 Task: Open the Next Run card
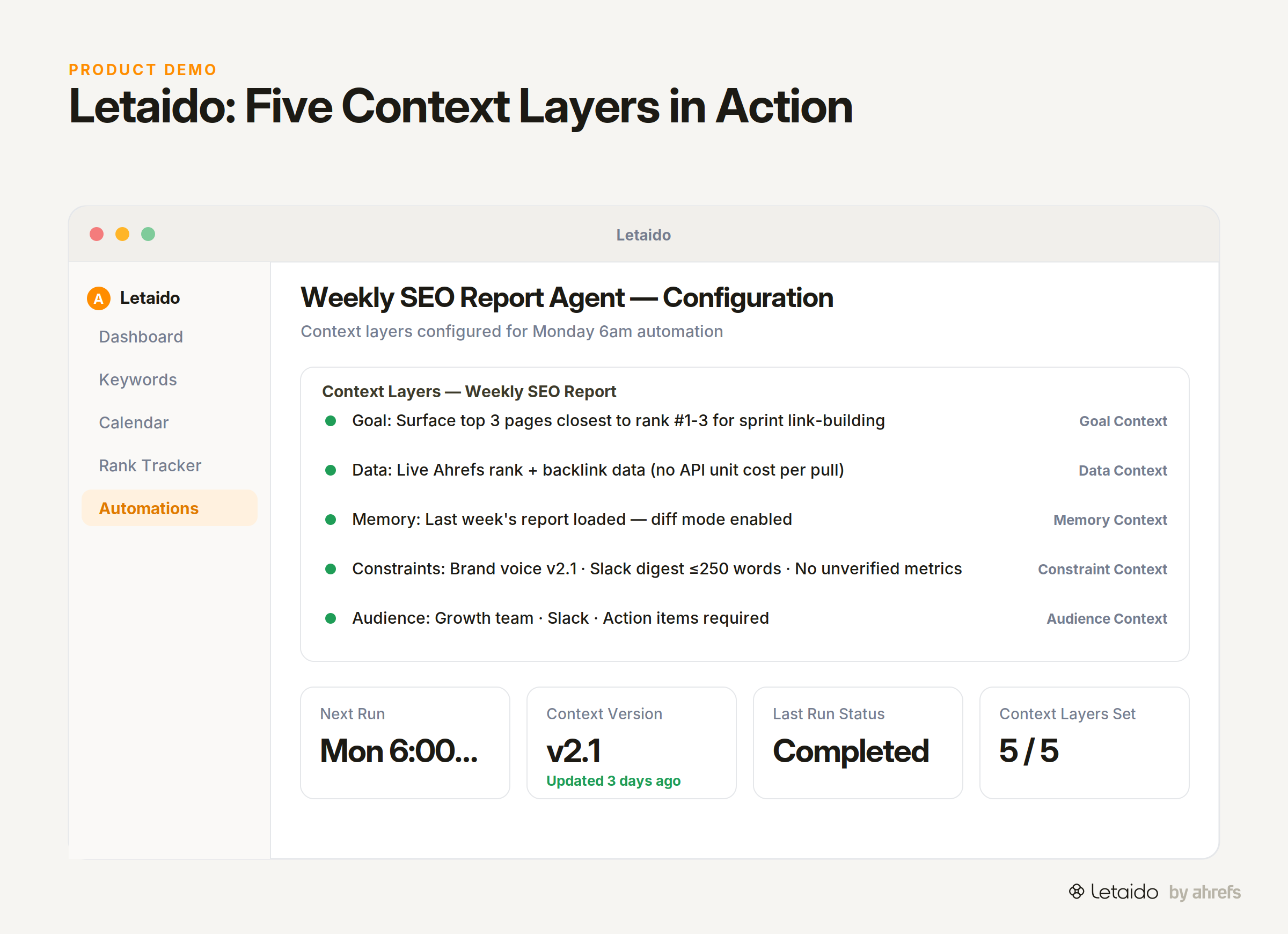click(405, 742)
